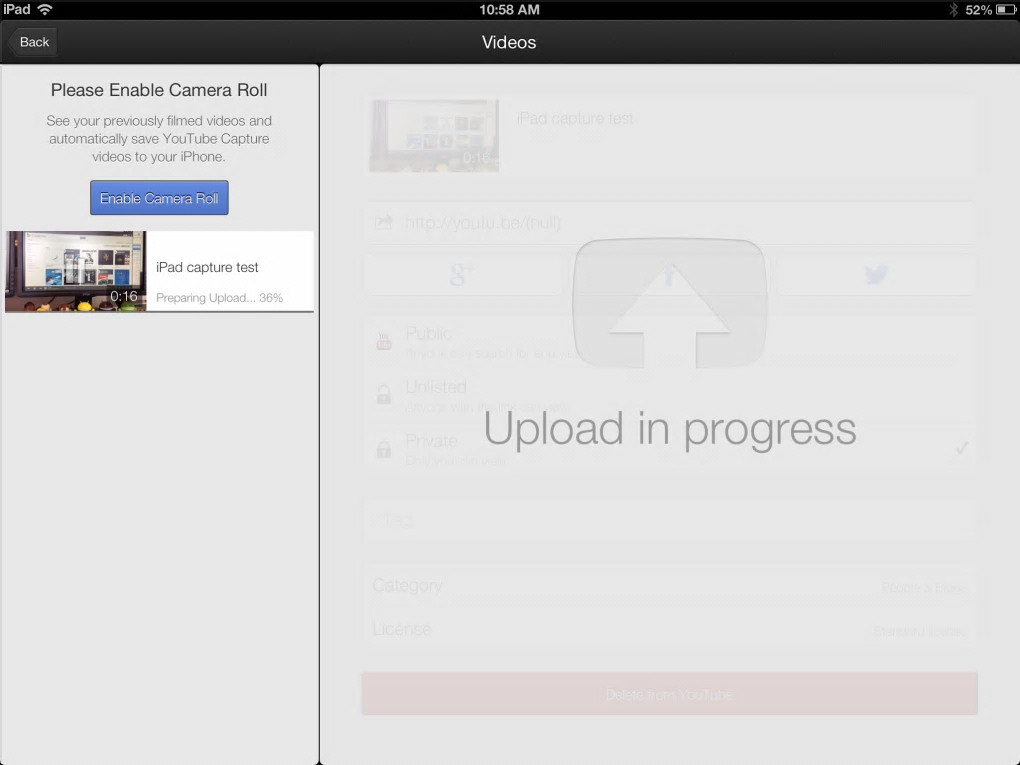The width and height of the screenshot is (1020, 765).
Task: Click the Tags input field
Action: [x=669, y=520]
